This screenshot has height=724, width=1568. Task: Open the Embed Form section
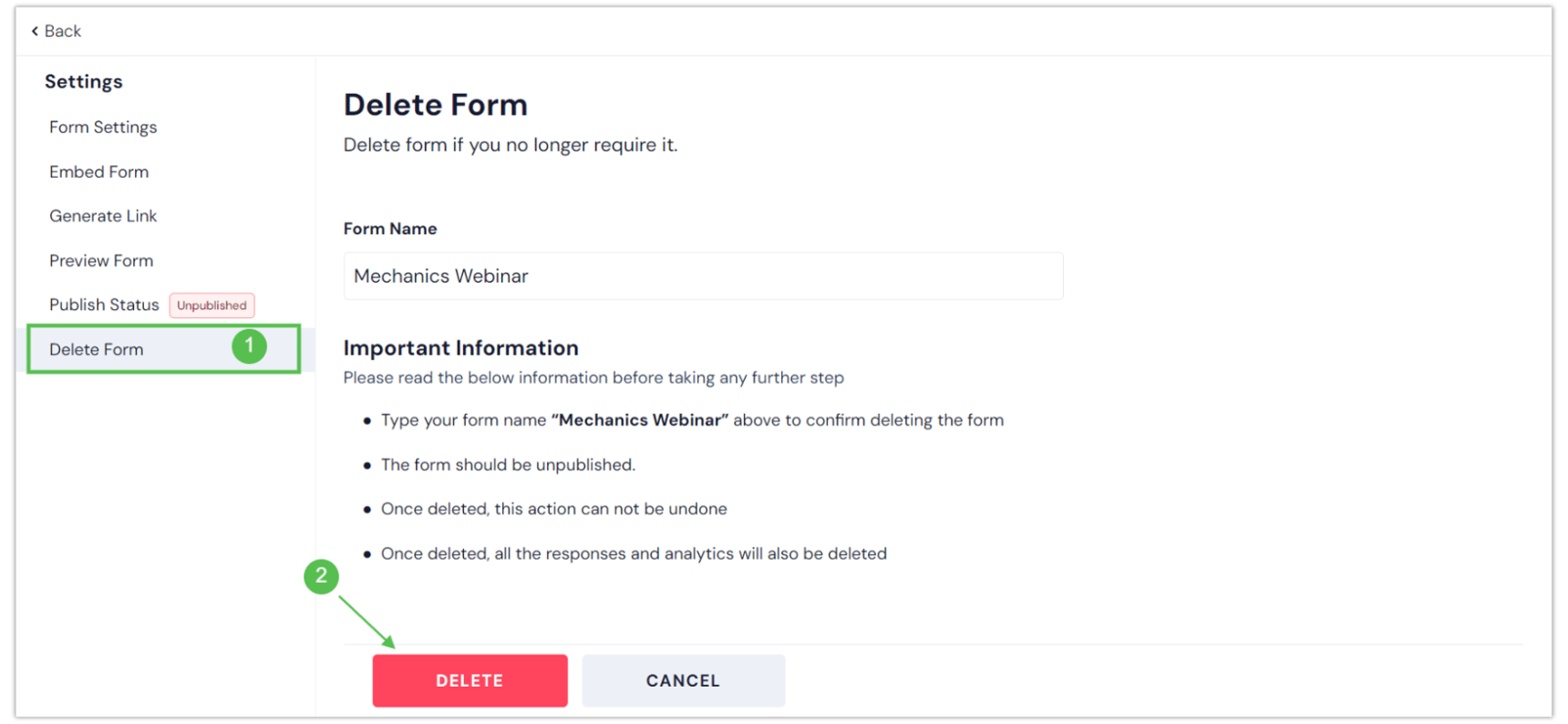(98, 171)
